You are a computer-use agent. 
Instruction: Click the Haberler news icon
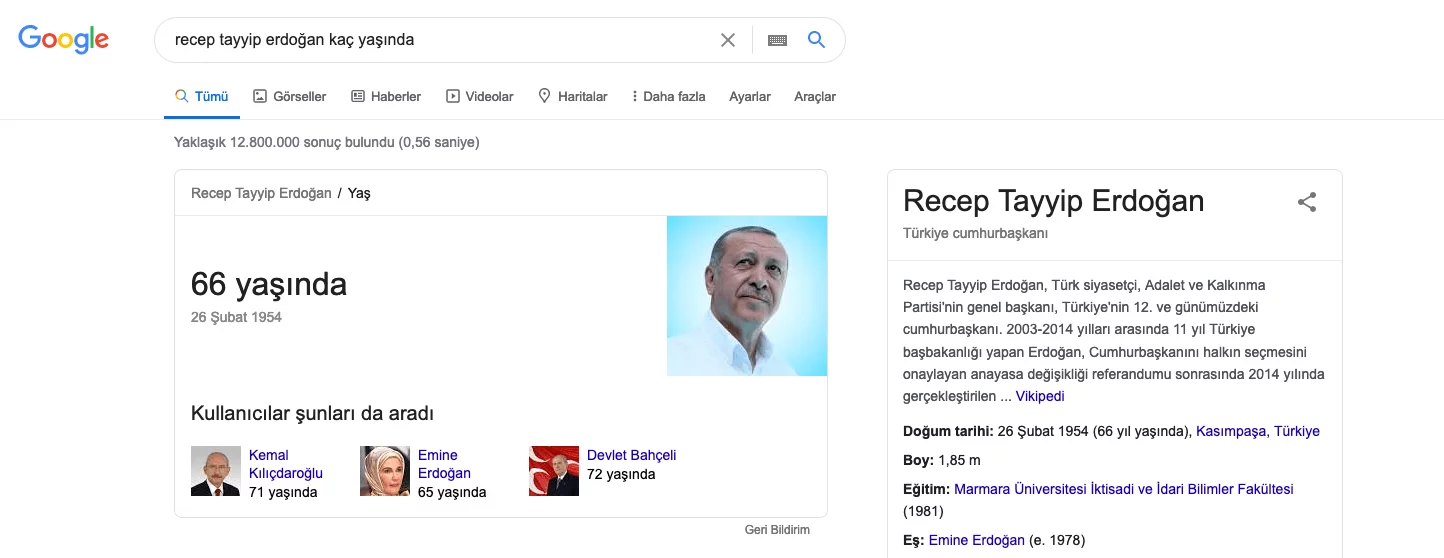pos(358,97)
